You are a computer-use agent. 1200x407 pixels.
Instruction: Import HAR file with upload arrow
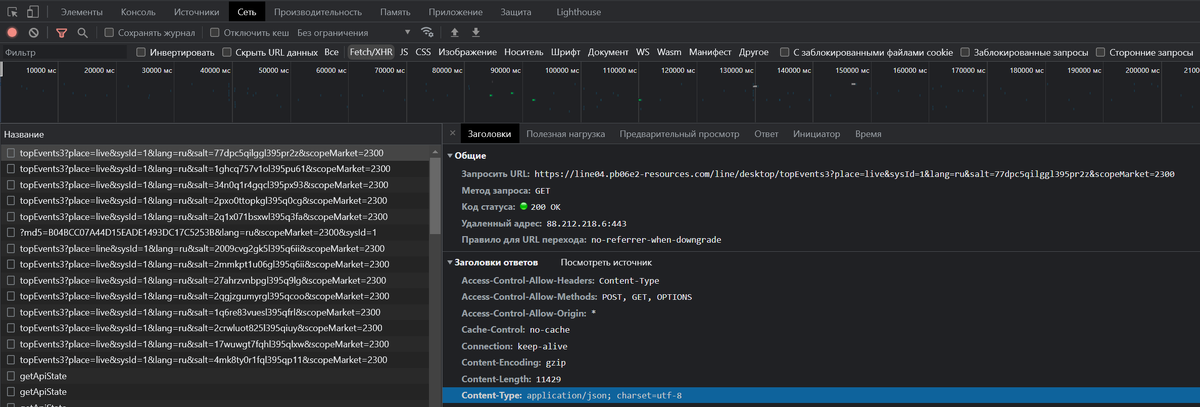(455, 33)
